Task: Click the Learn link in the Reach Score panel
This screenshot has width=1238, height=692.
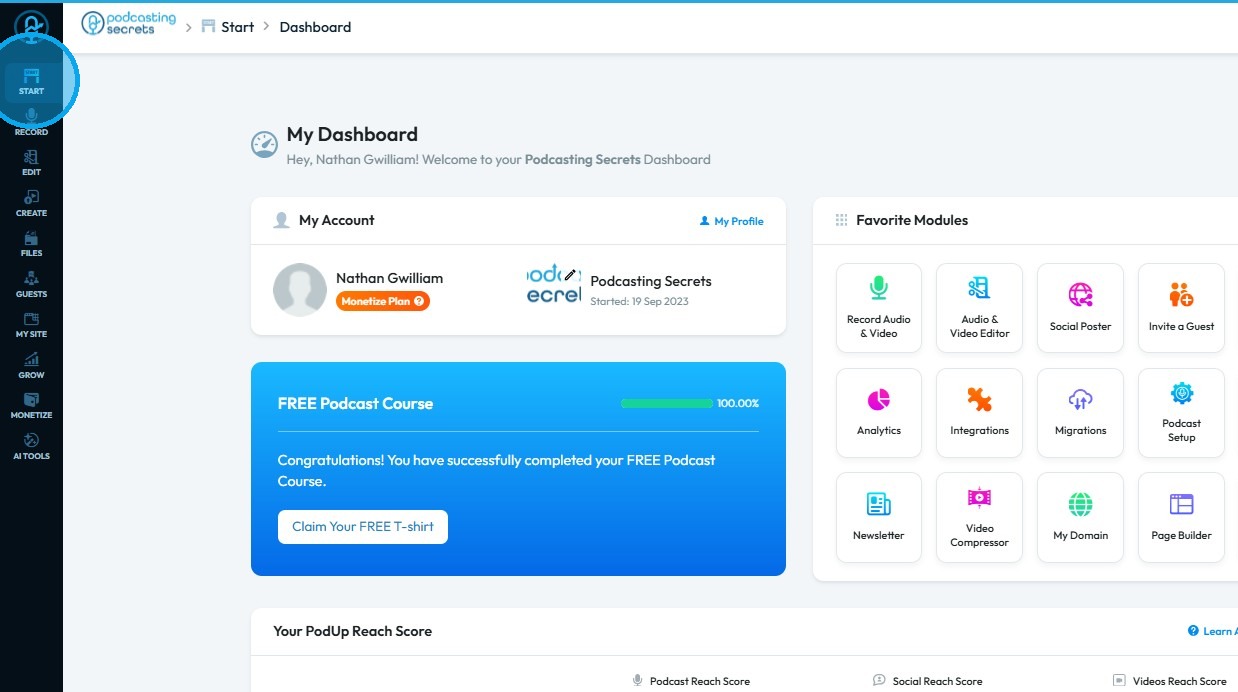Action: (1212, 631)
